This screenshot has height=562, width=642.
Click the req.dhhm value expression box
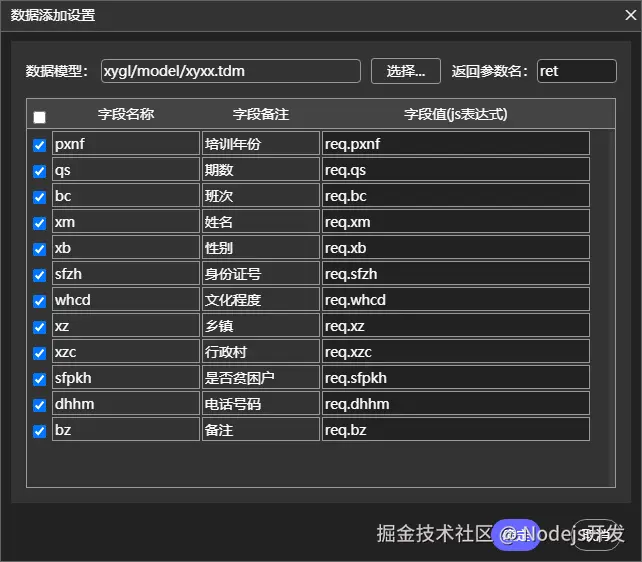(456, 403)
